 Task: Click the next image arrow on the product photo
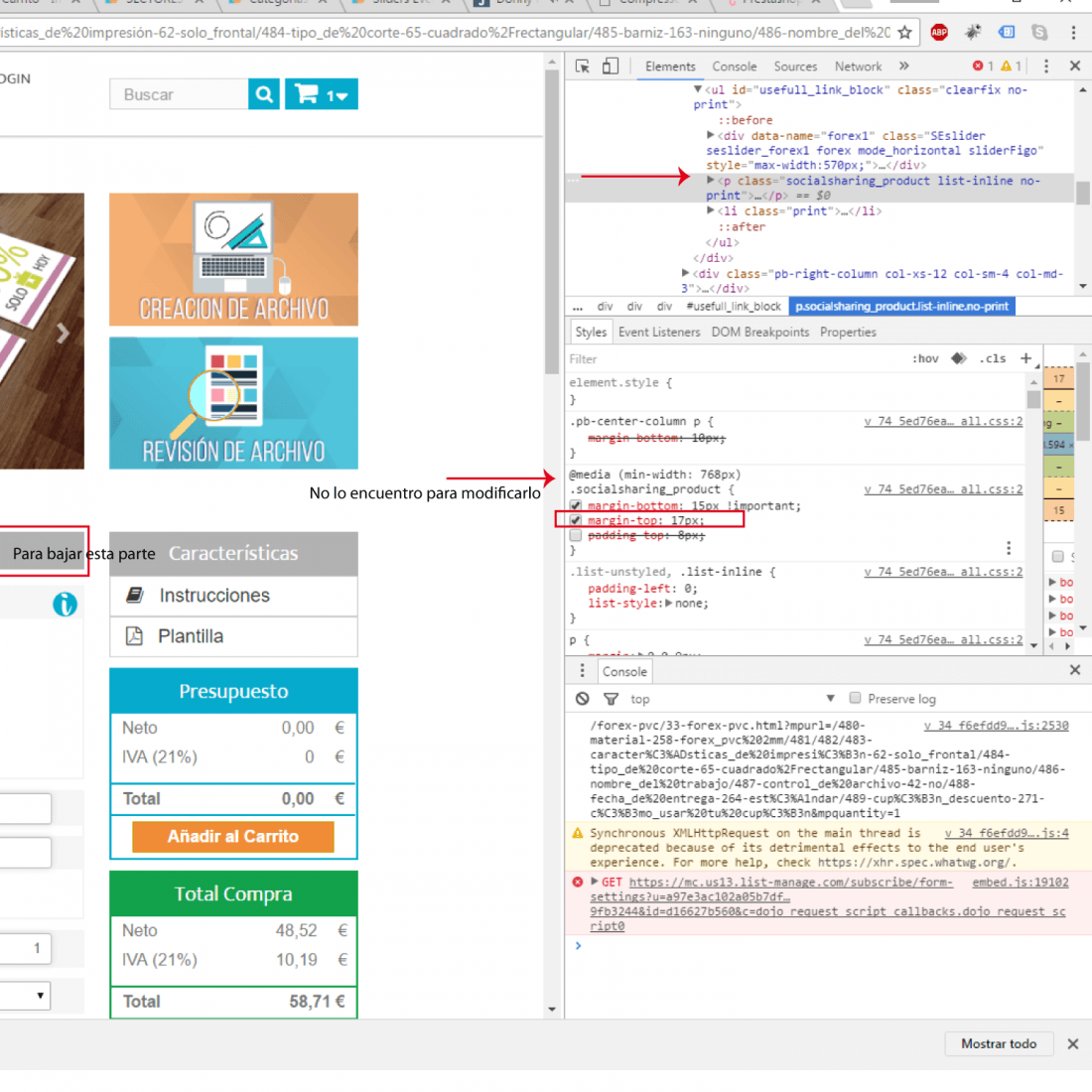[63, 333]
